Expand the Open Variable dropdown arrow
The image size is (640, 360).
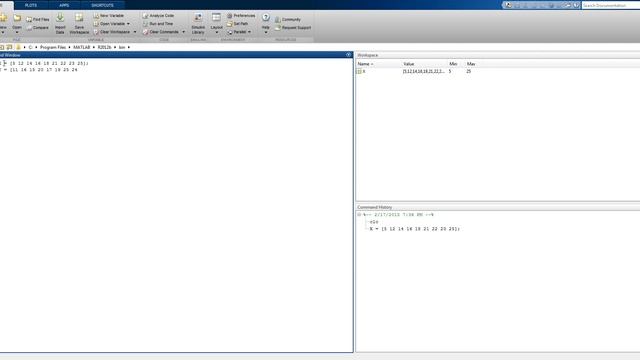pos(128,24)
